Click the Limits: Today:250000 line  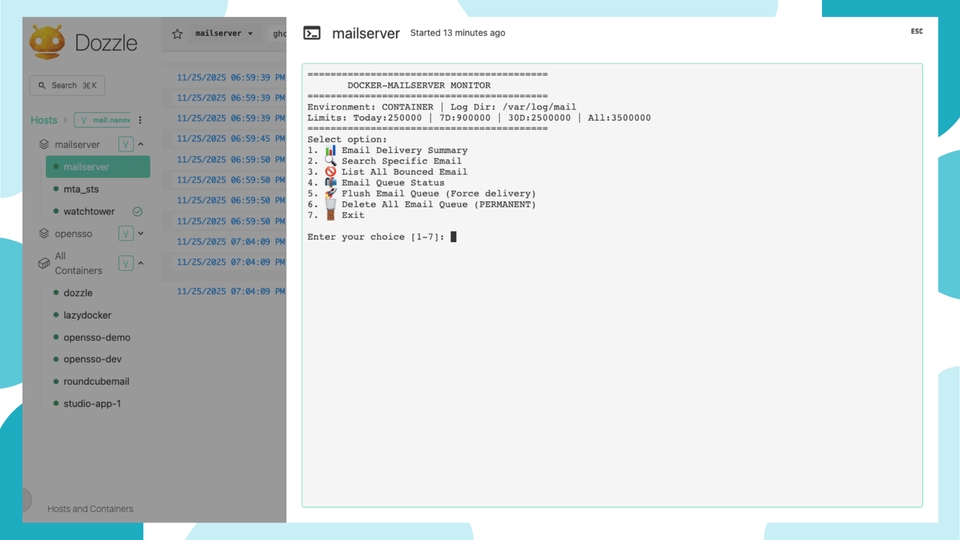479,118
